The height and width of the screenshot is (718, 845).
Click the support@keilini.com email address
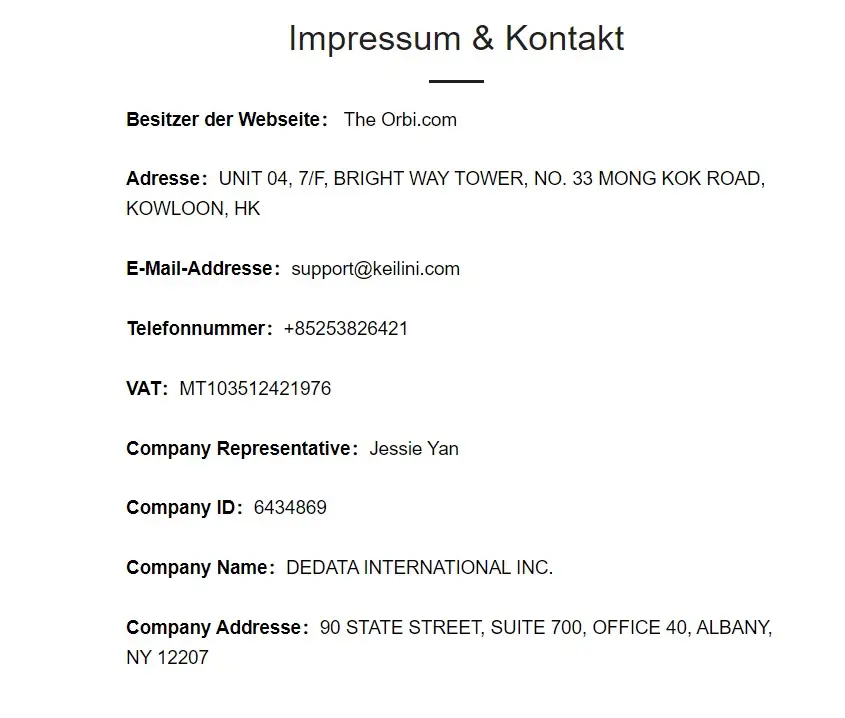click(375, 268)
